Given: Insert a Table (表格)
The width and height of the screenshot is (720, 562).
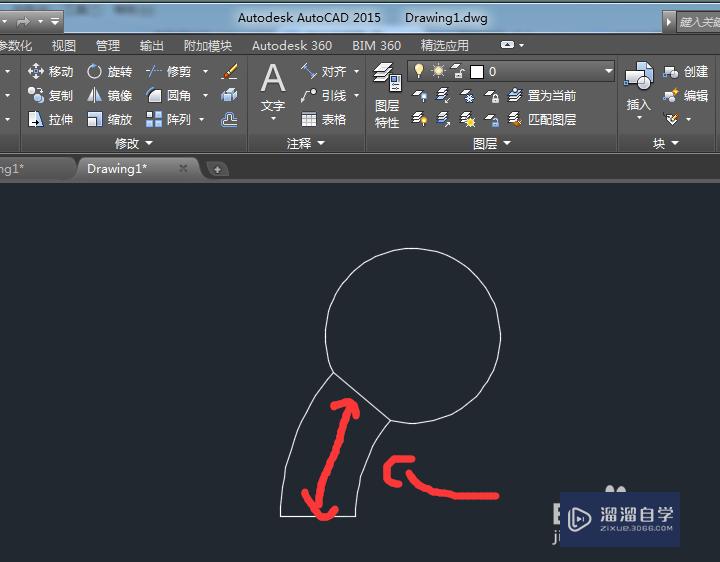Looking at the screenshot, I should (323, 119).
